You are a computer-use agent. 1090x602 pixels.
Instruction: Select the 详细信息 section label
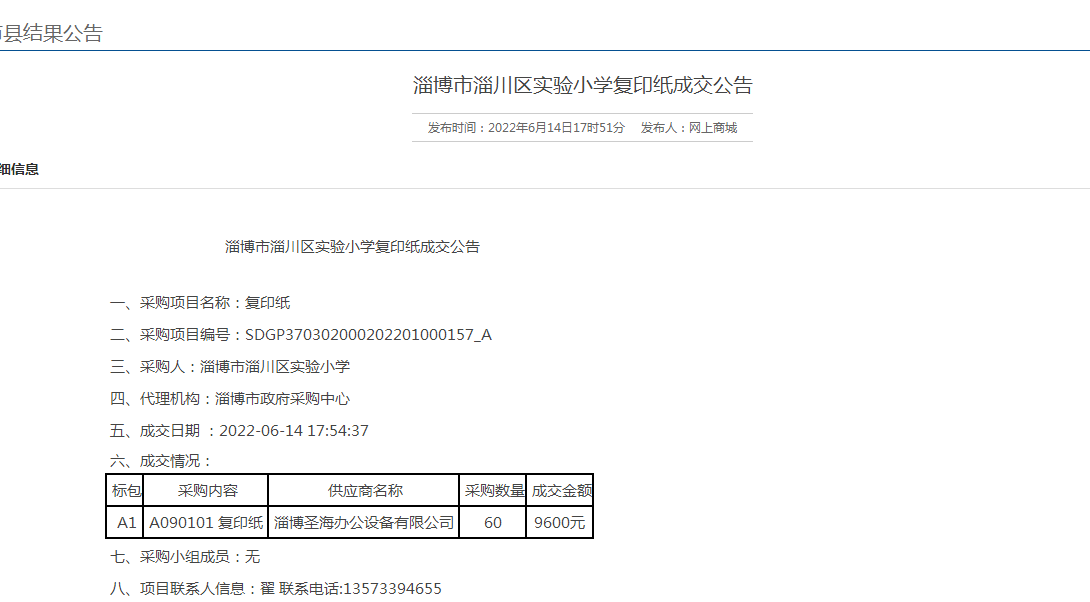click(x=19, y=170)
